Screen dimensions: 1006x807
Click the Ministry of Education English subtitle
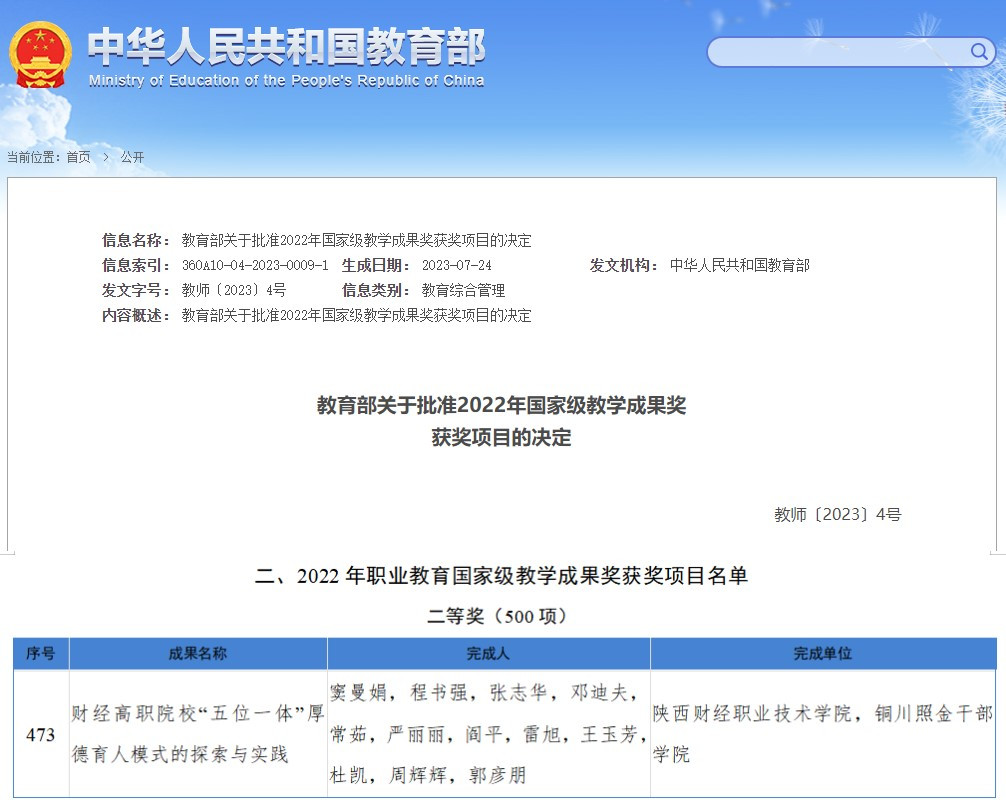pyautogui.click(x=286, y=81)
